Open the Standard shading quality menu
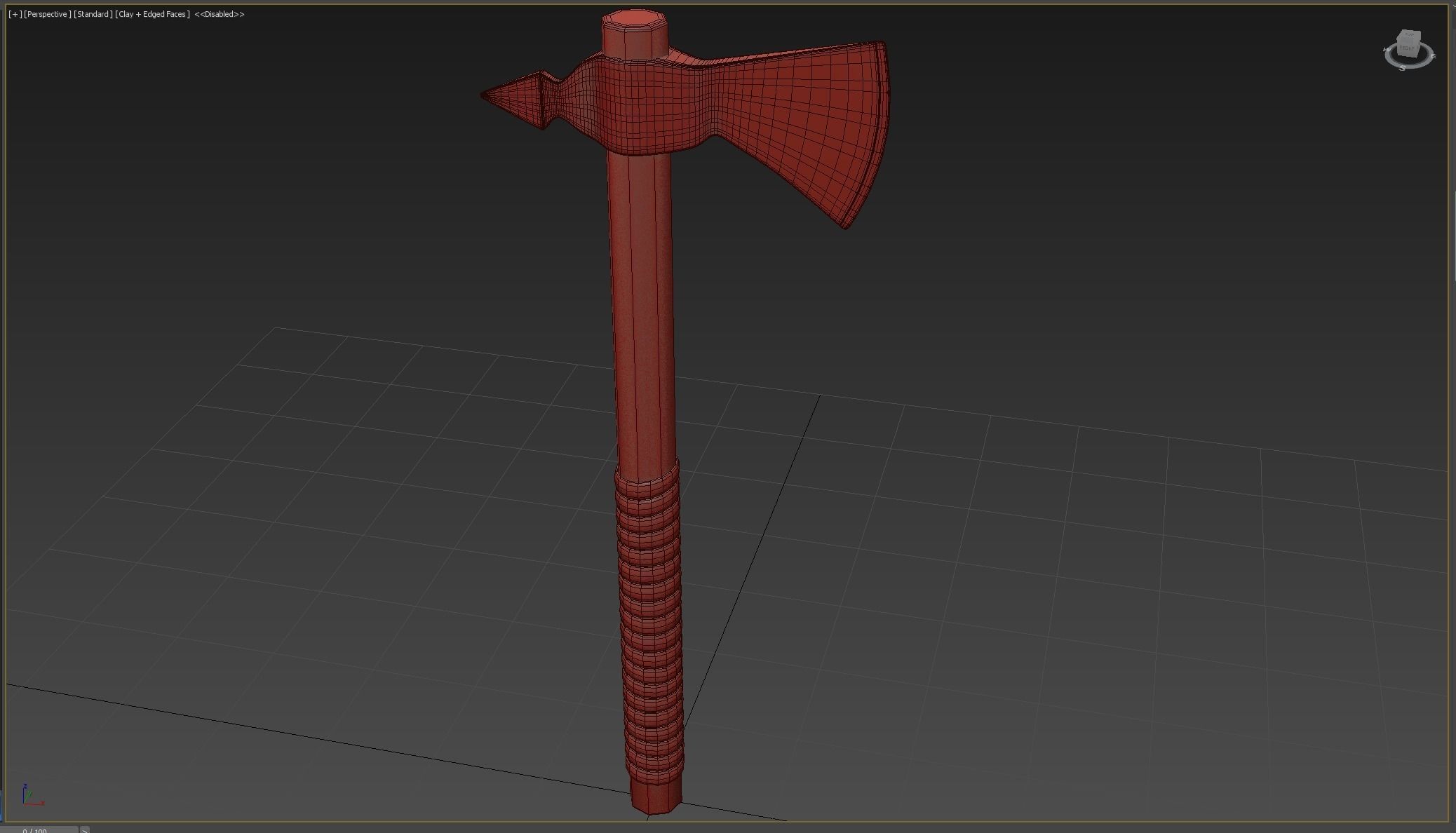The width and height of the screenshot is (1456, 833). [x=93, y=14]
